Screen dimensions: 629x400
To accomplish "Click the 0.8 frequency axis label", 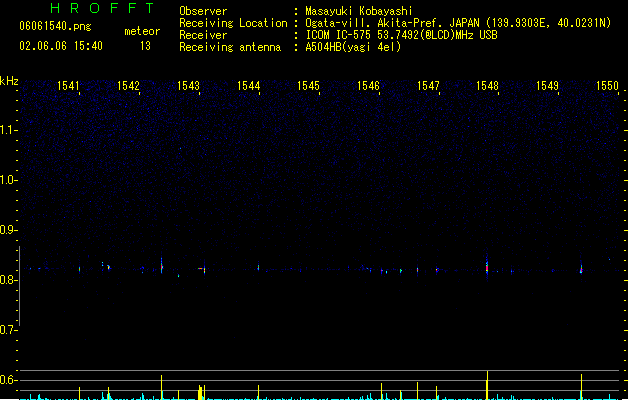I will [8, 280].
